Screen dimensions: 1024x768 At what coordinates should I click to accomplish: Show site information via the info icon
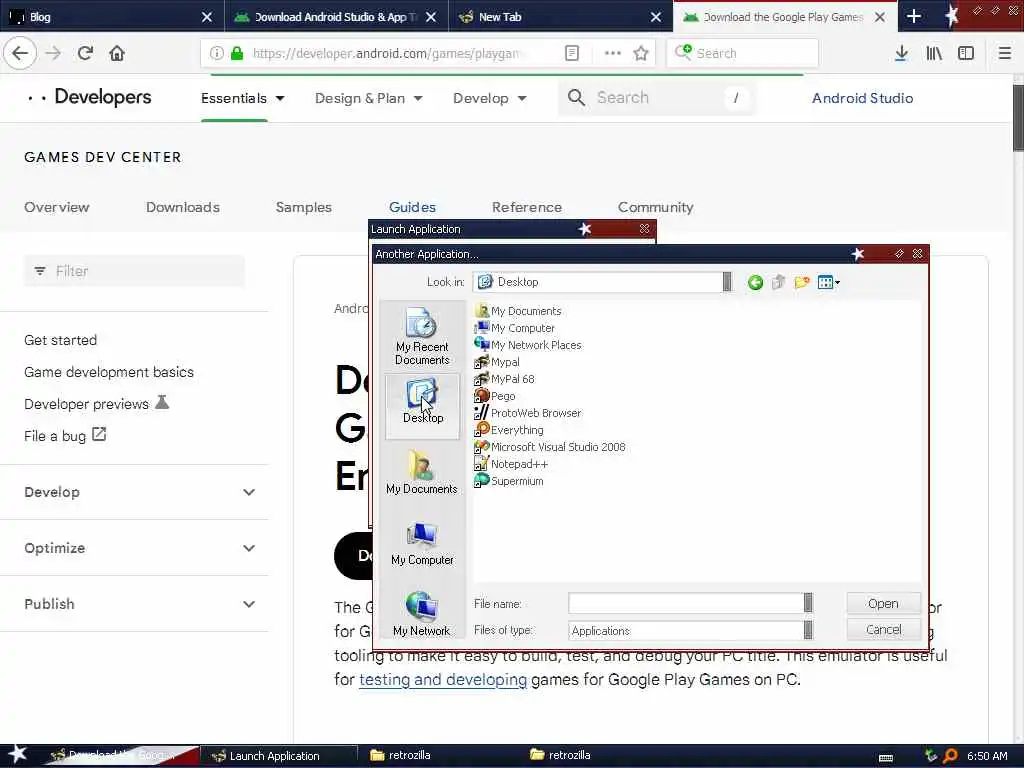coord(216,53)
